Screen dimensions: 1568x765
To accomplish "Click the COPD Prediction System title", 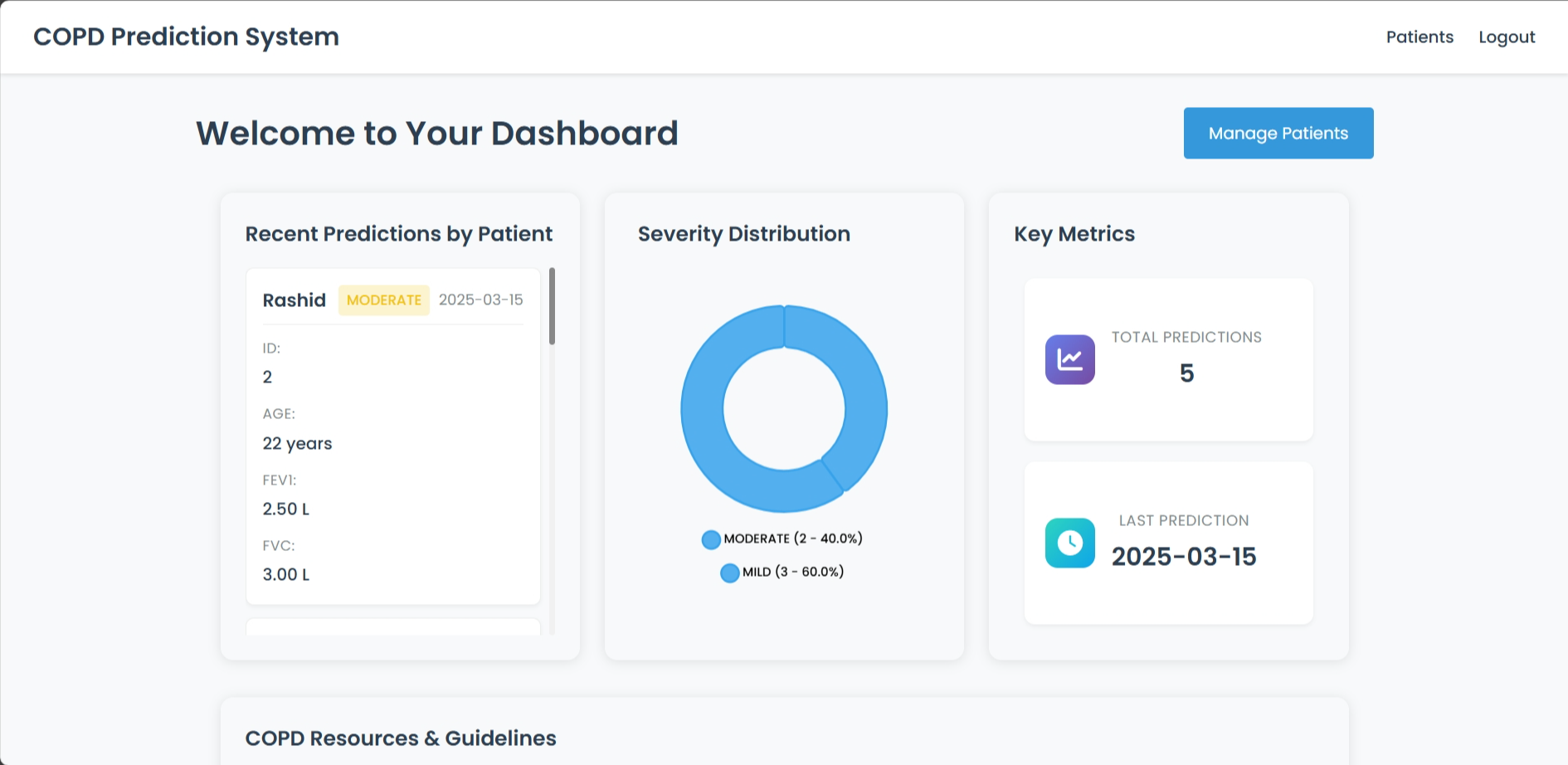I will (x=186, y=37).
